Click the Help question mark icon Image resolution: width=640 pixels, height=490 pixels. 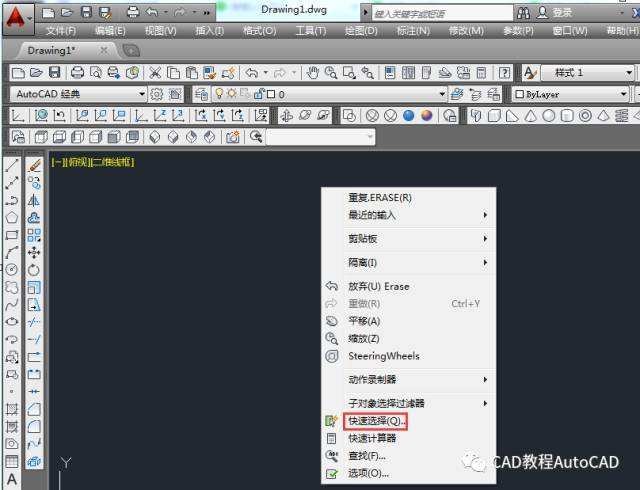[x=504, y=73]
